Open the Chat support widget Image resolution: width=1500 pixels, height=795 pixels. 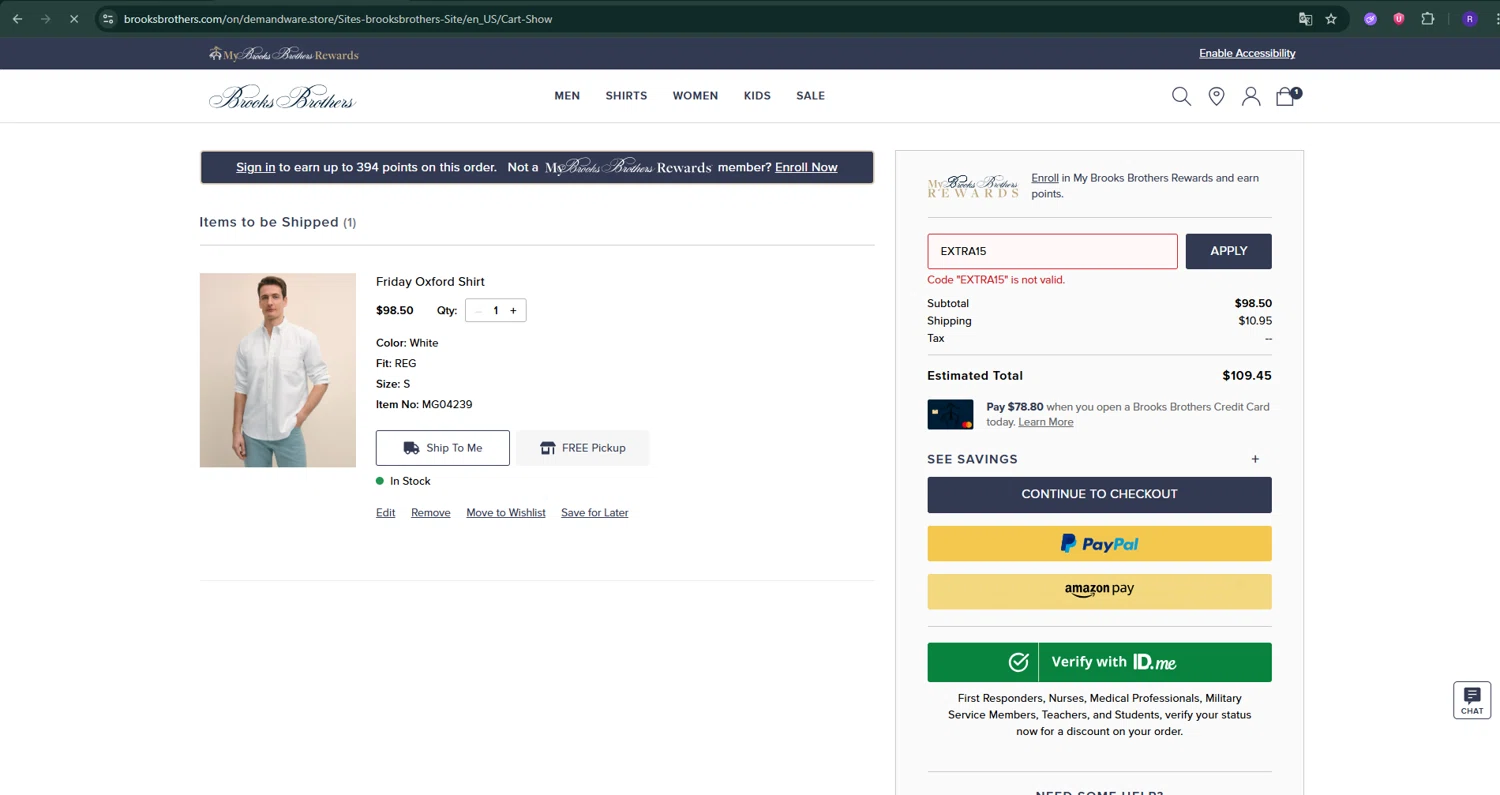click(x=1472, y=700)
